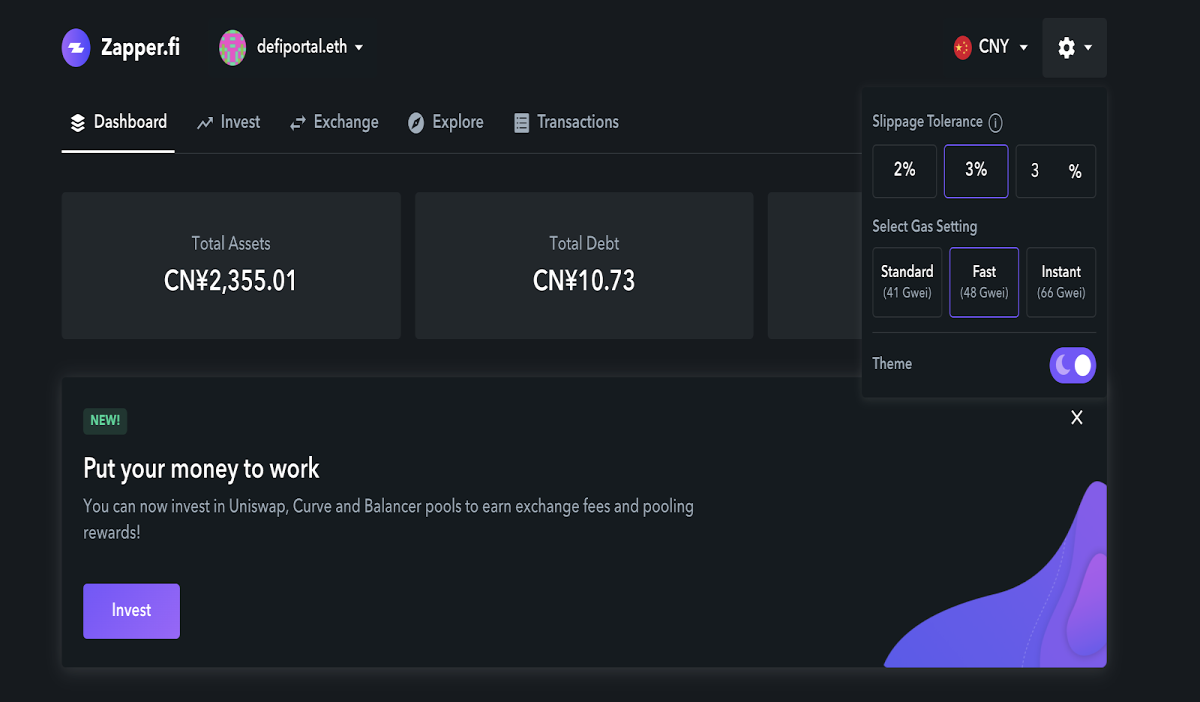Open the settings gear icon

pos(1066,47)
